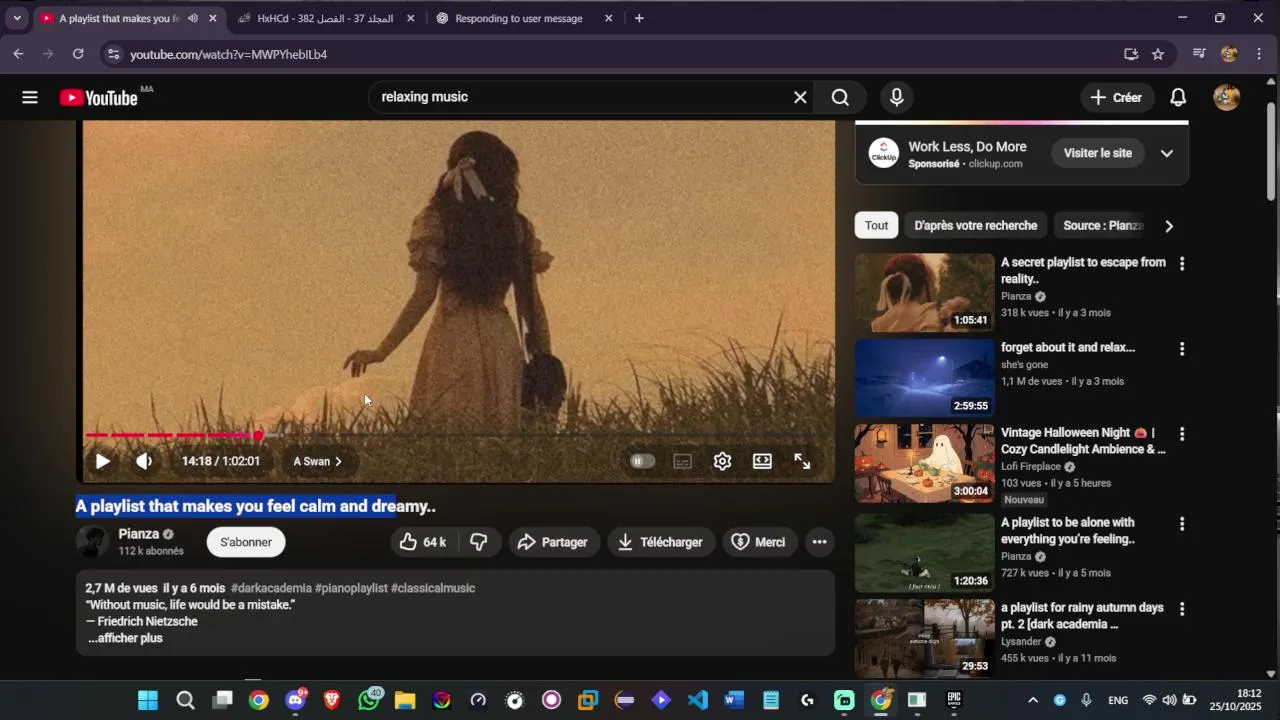
Task: Mute the video volume speaker
Action: pos(144,461)
